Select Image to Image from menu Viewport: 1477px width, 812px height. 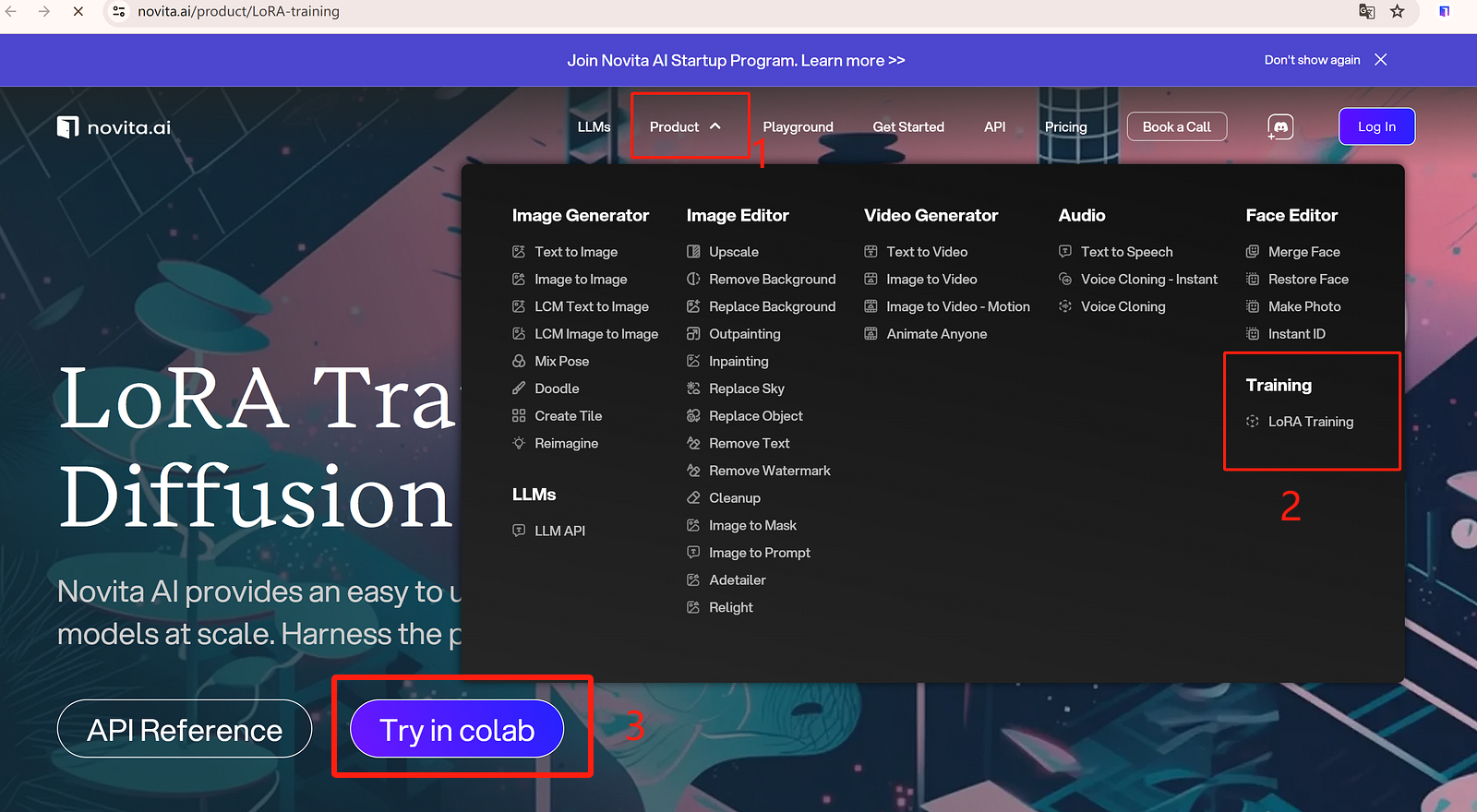(x=581, y=280)
